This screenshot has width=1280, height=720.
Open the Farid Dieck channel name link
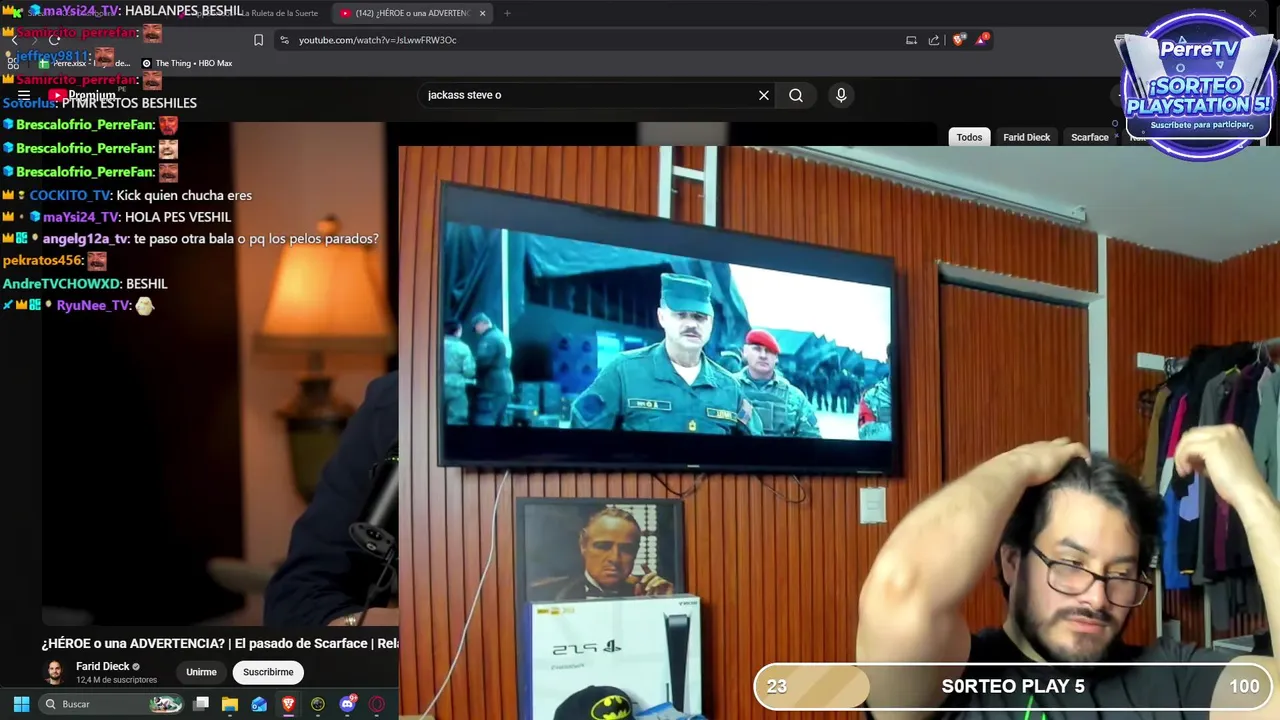click(103, 666)
